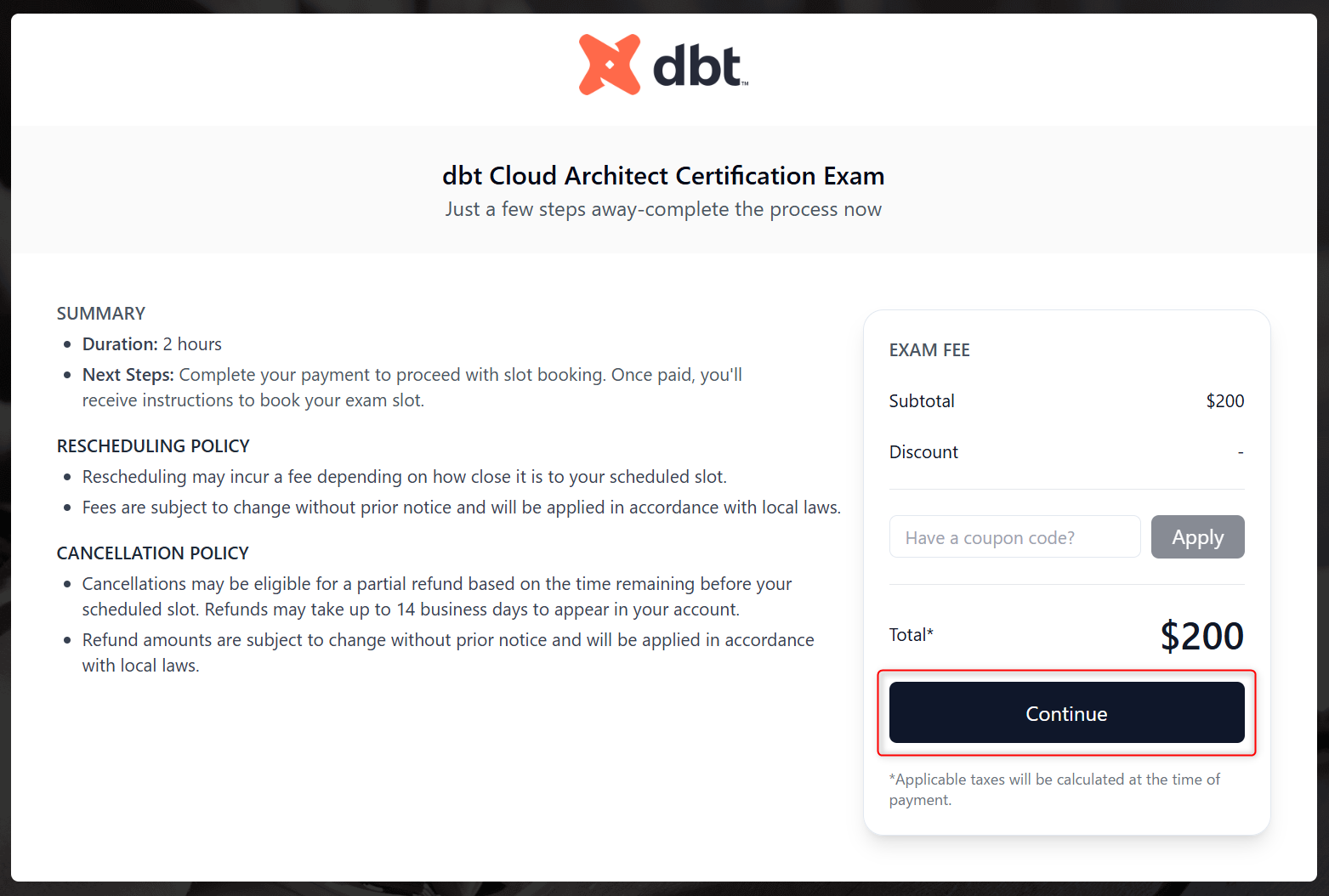Click the Discount label
This screenshot has height=896, width=1329.
923,451
